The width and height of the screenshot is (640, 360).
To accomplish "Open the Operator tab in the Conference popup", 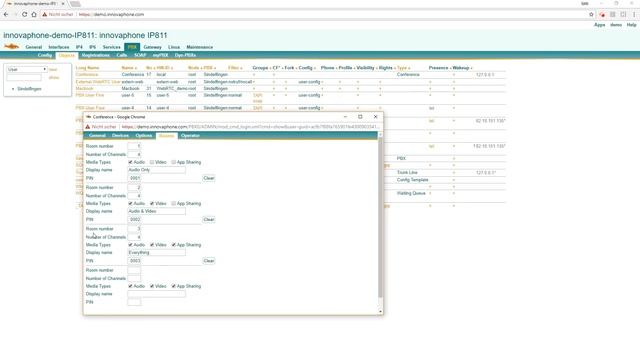I will coord(190,136).
